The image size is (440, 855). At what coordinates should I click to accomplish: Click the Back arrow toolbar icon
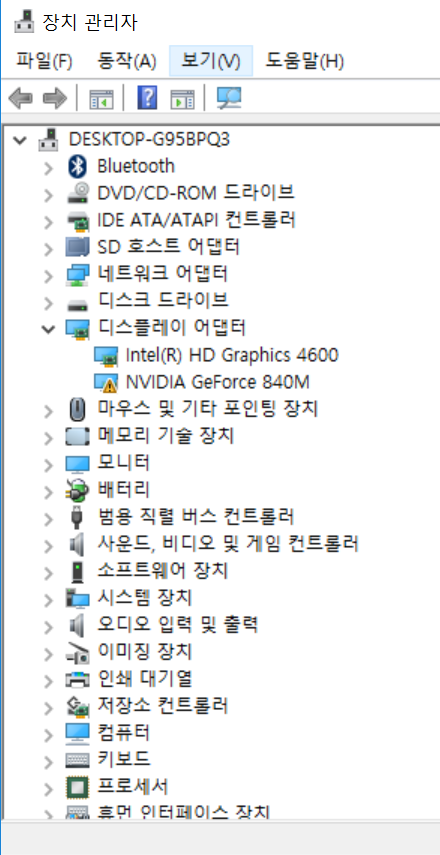click(21, 99)
